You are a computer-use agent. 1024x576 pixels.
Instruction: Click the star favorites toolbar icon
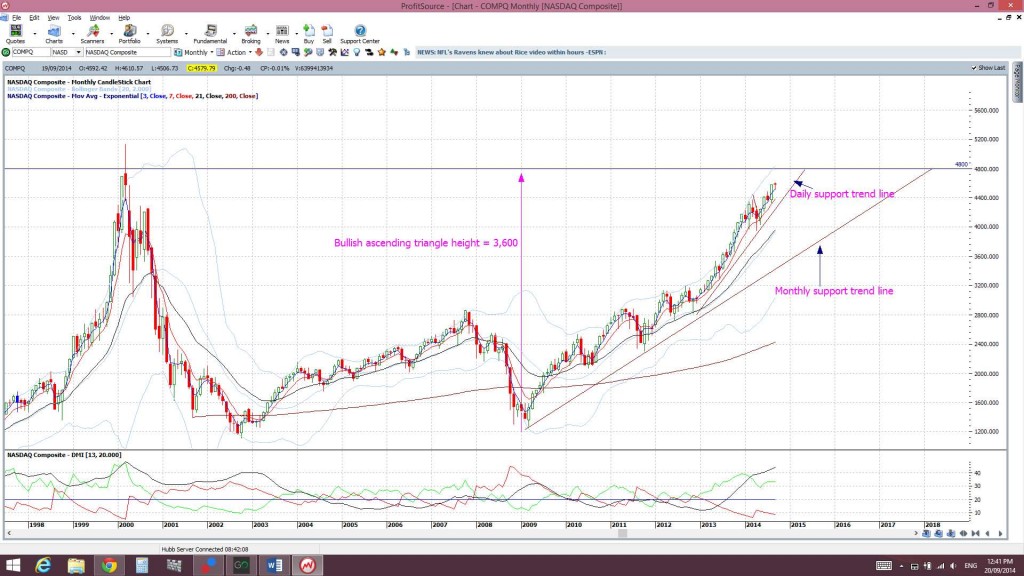tap(382, 52)
